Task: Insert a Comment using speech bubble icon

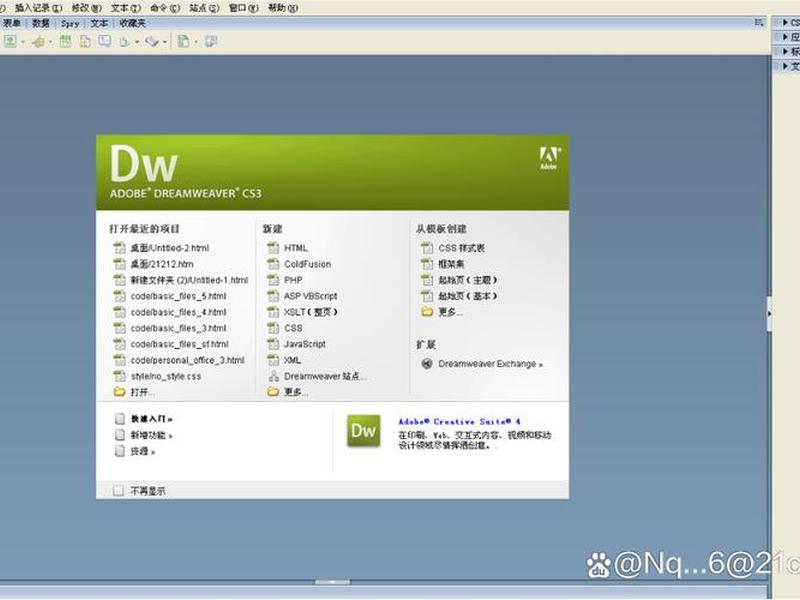Action: click(105, 42)
